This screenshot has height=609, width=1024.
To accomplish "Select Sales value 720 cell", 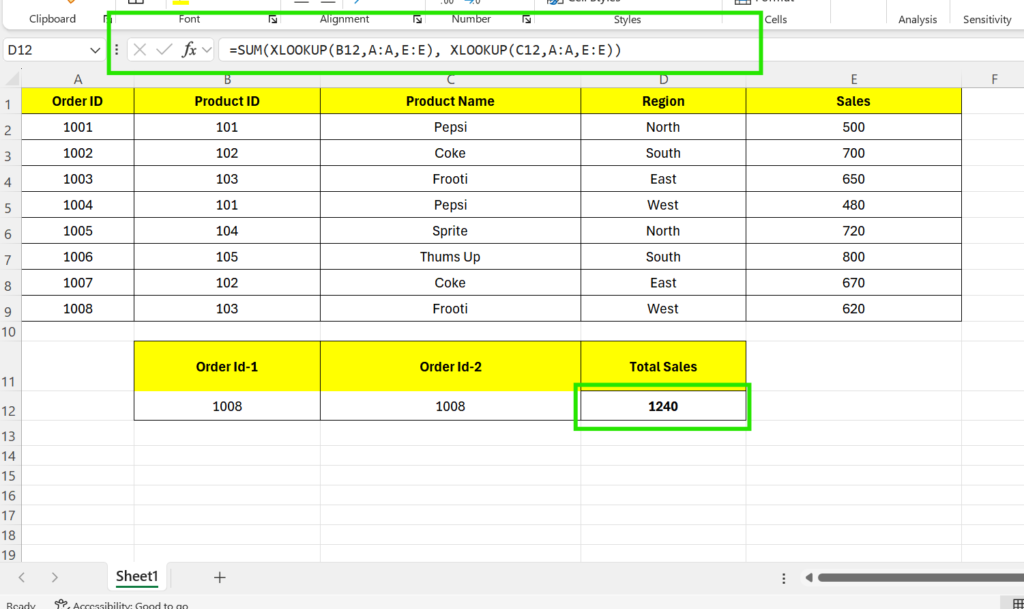I will pos(854,231).
